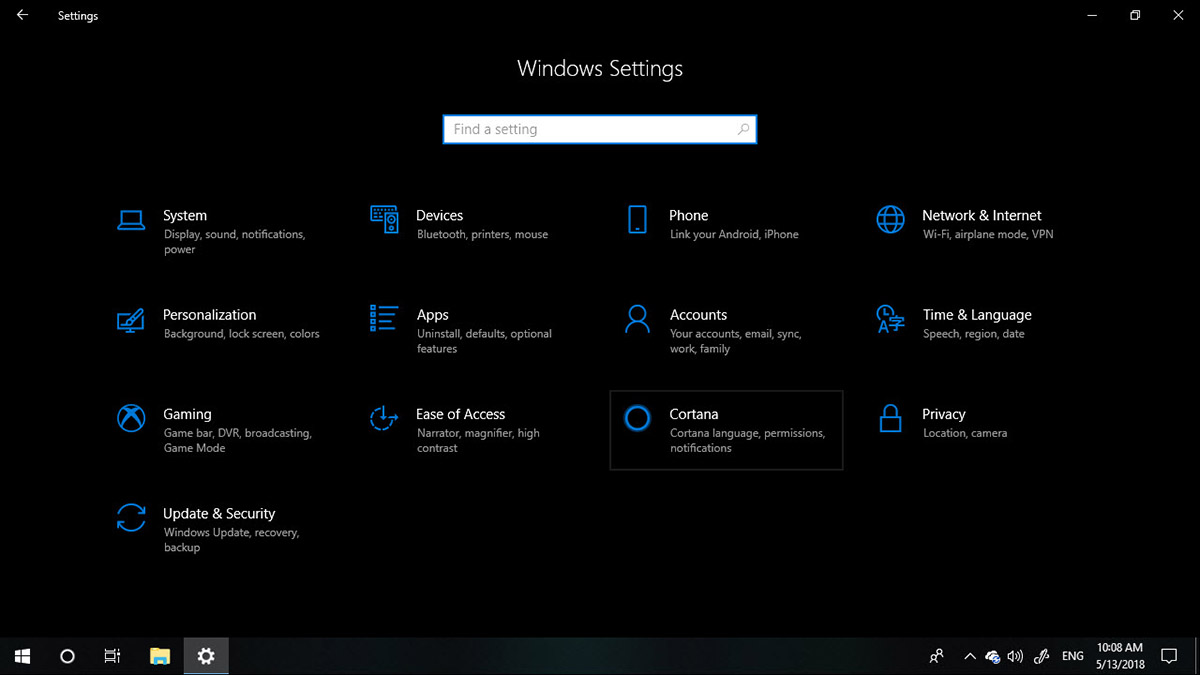The image size is (1200, 675).
Task: Click the "Settings" window title text
Action: coord(78,16)
